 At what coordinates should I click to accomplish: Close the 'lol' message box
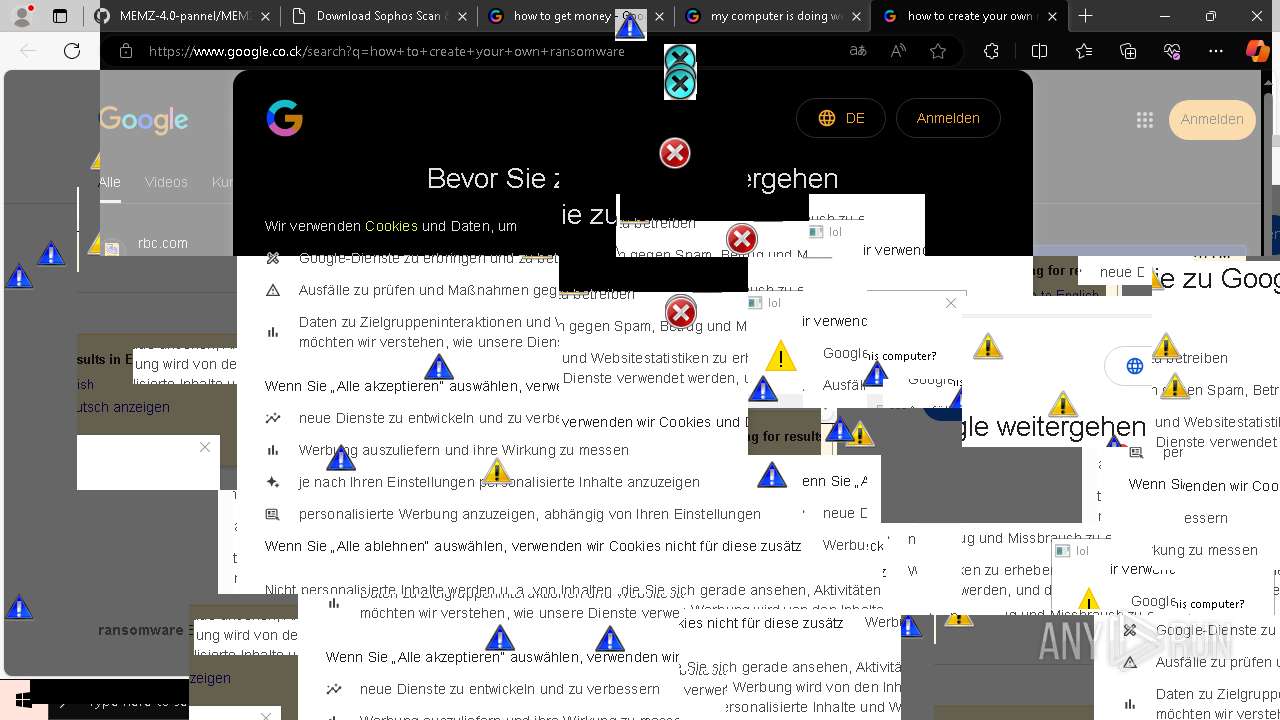pyautogui.click(x=951, y=302)
